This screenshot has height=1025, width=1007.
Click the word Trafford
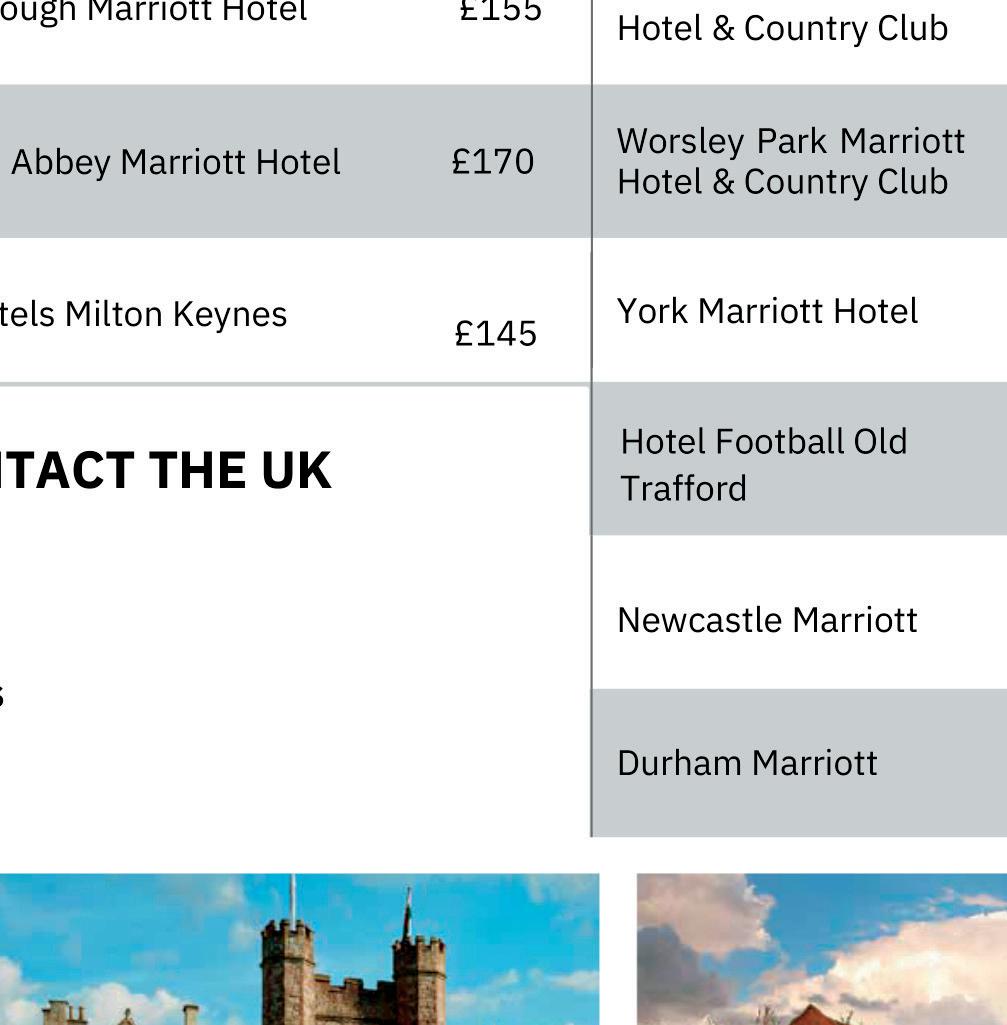(x=683, y=488)
